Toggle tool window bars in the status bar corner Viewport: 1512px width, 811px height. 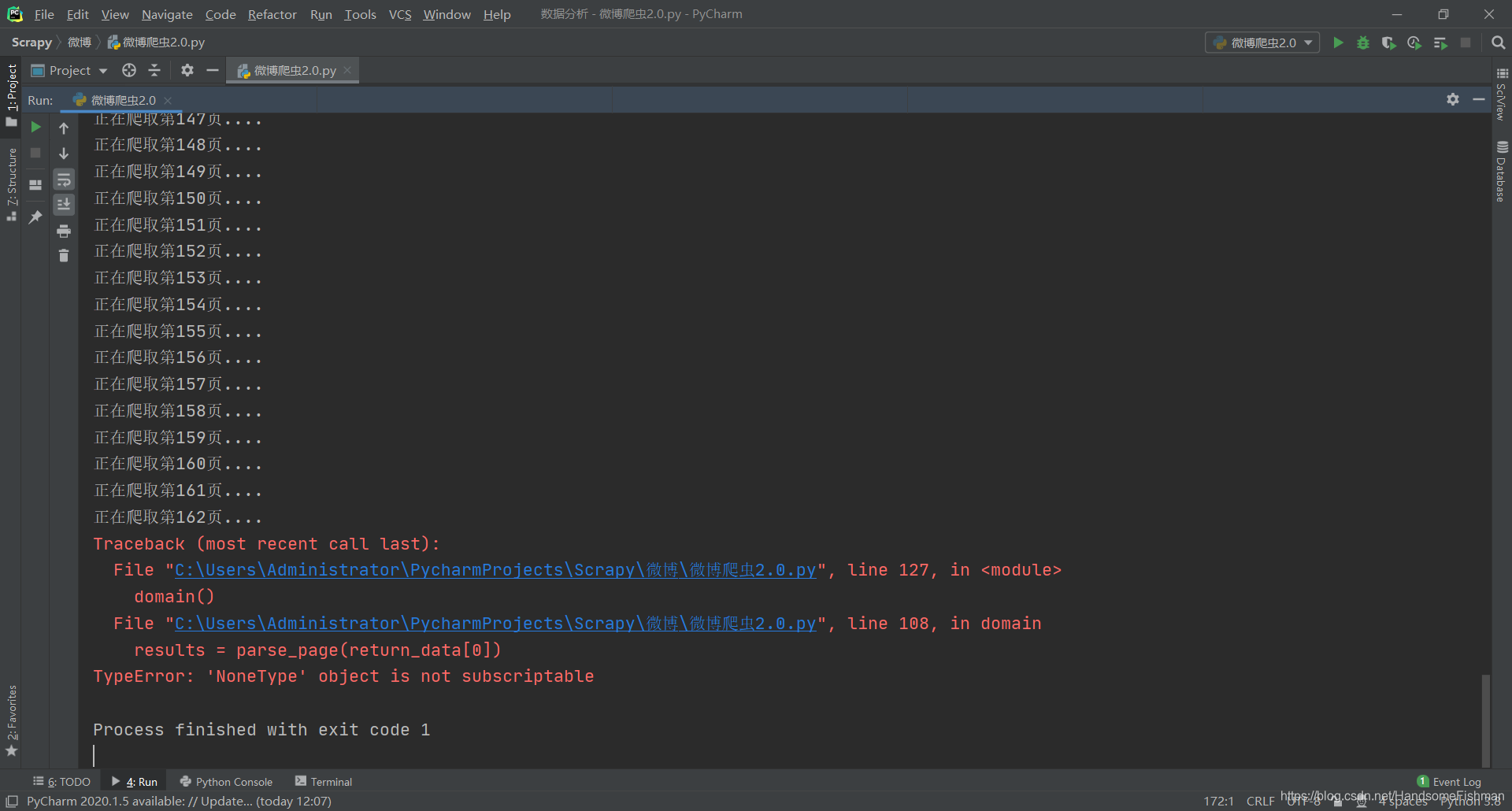[12, 801]
